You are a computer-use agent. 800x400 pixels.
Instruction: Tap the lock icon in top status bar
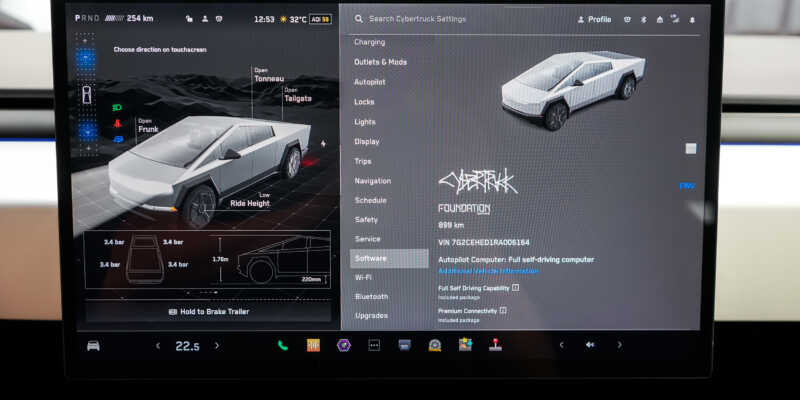[189, 19]
